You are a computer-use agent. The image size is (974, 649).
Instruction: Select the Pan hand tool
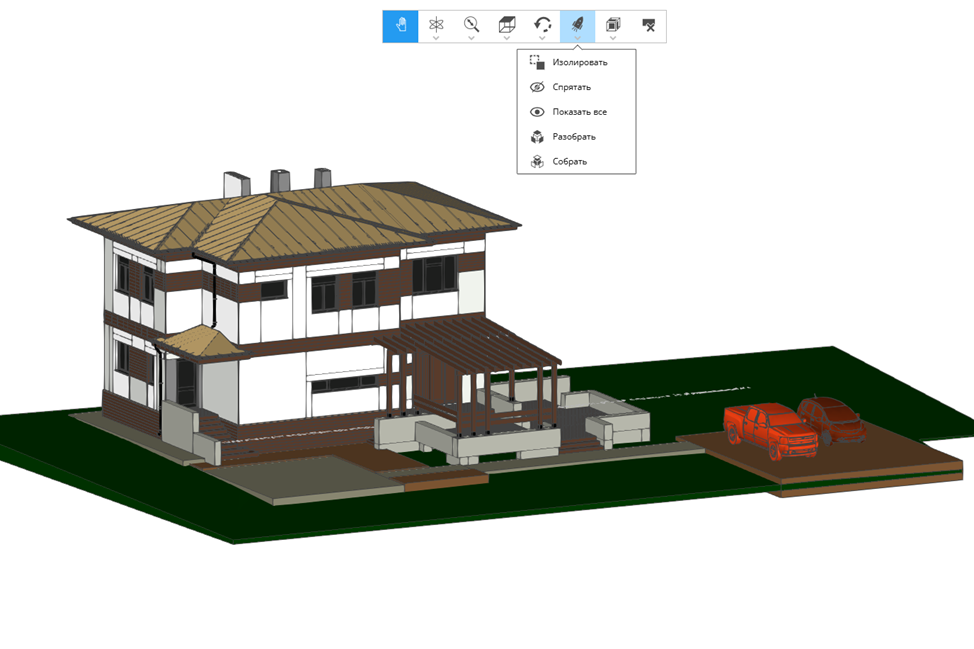point(400,26)
